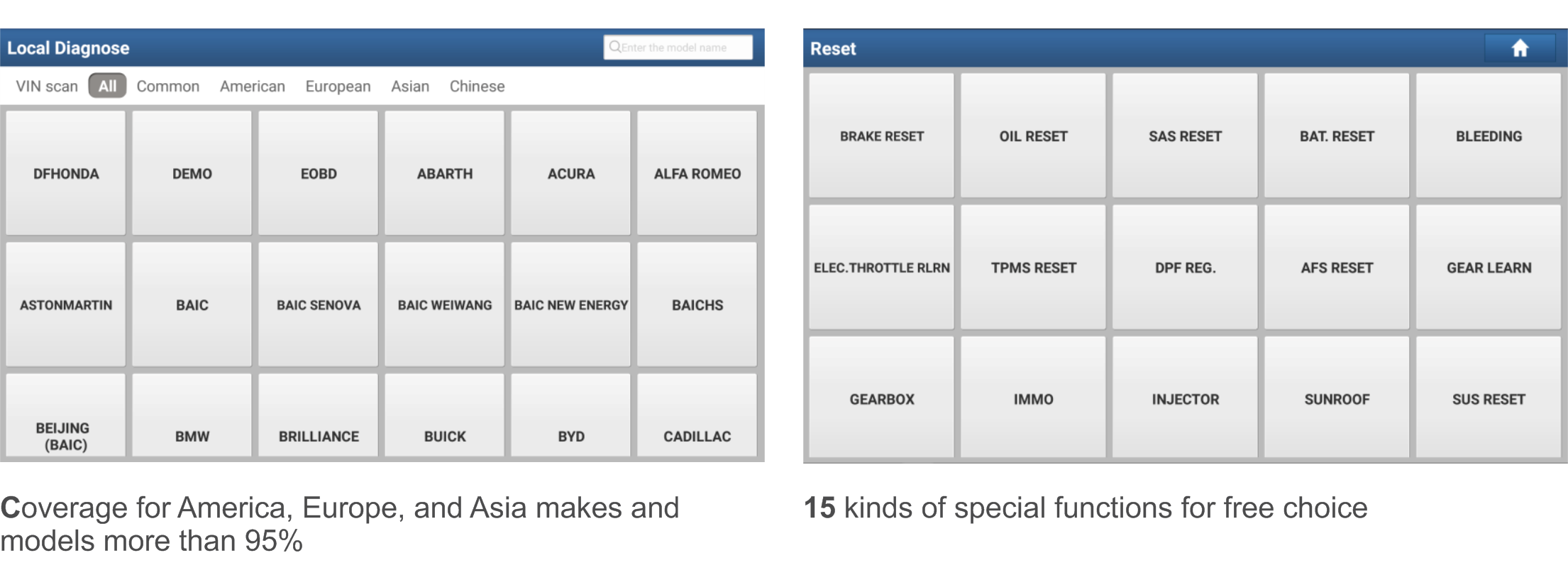
Task: Choose the CADILLAC brand tile
Action: pos(697,416)
